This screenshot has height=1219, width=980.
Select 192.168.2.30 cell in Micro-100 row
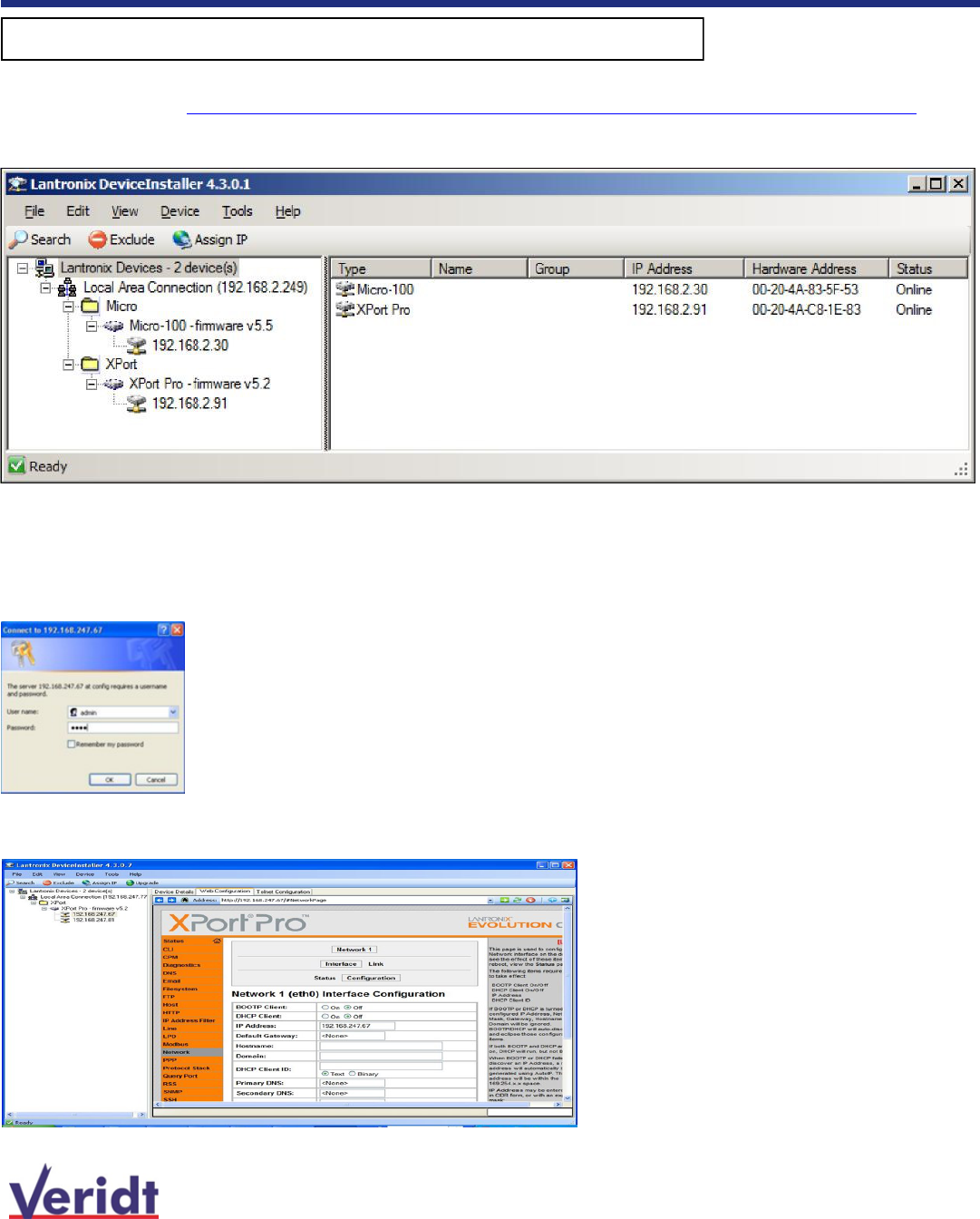pos(670,289)
